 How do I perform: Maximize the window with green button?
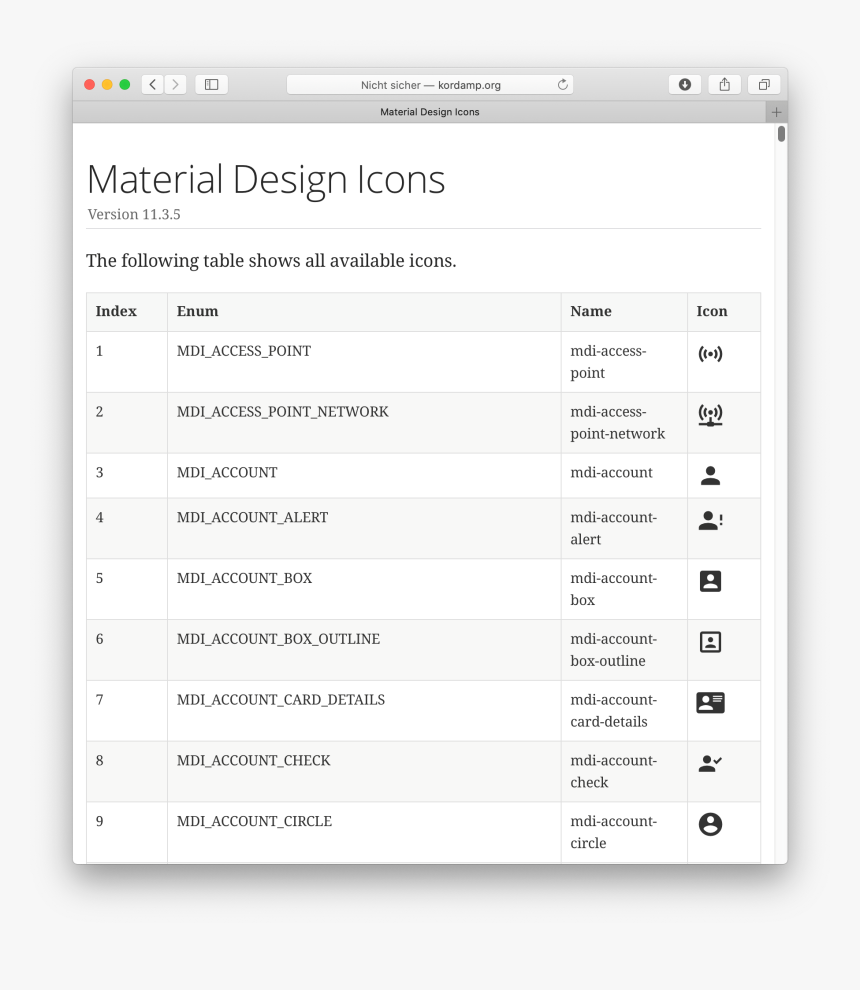[x=125, y=85]
